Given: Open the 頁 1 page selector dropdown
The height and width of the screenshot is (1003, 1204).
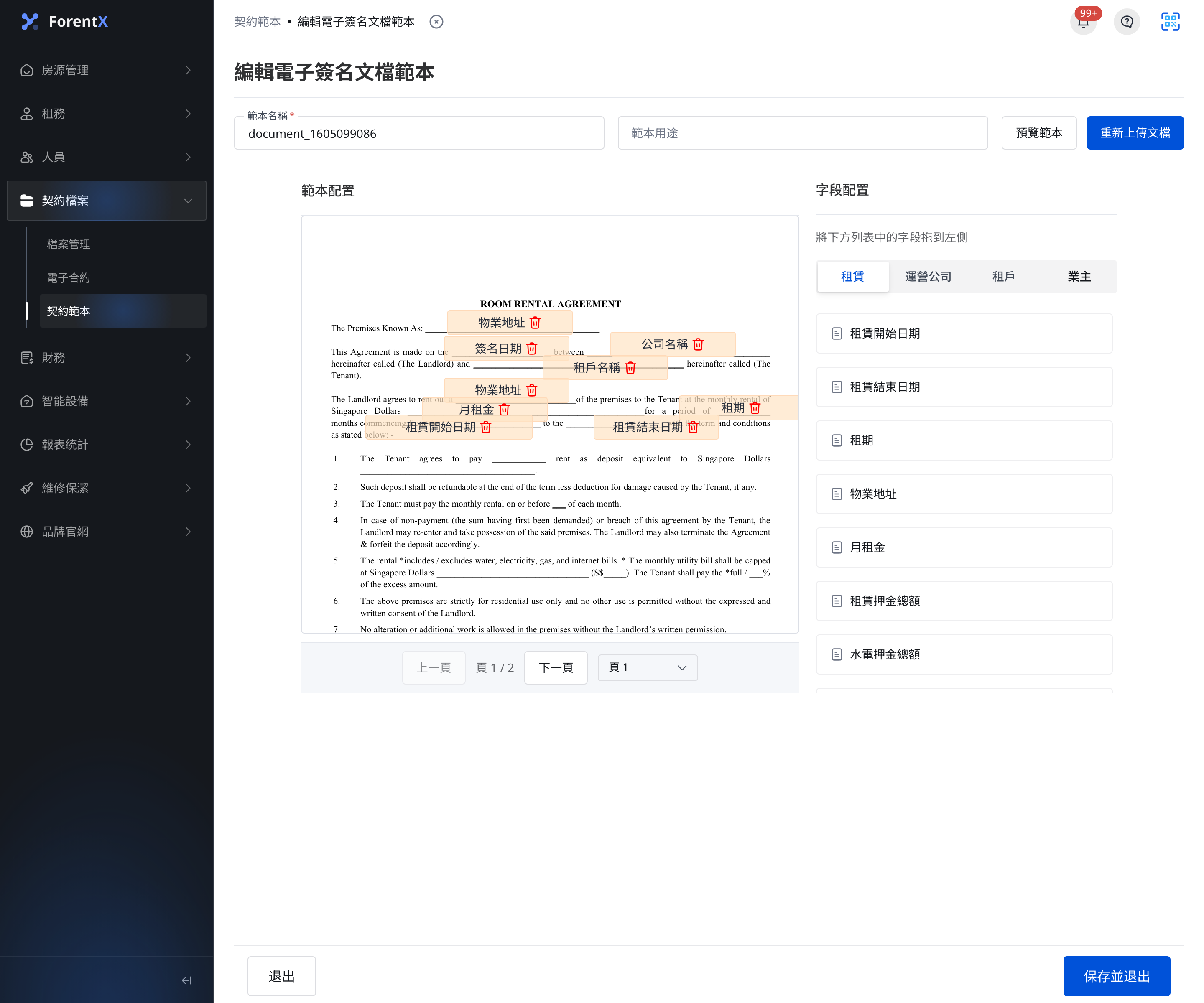Looking at the screenshot, I should (x=647, y=668).
